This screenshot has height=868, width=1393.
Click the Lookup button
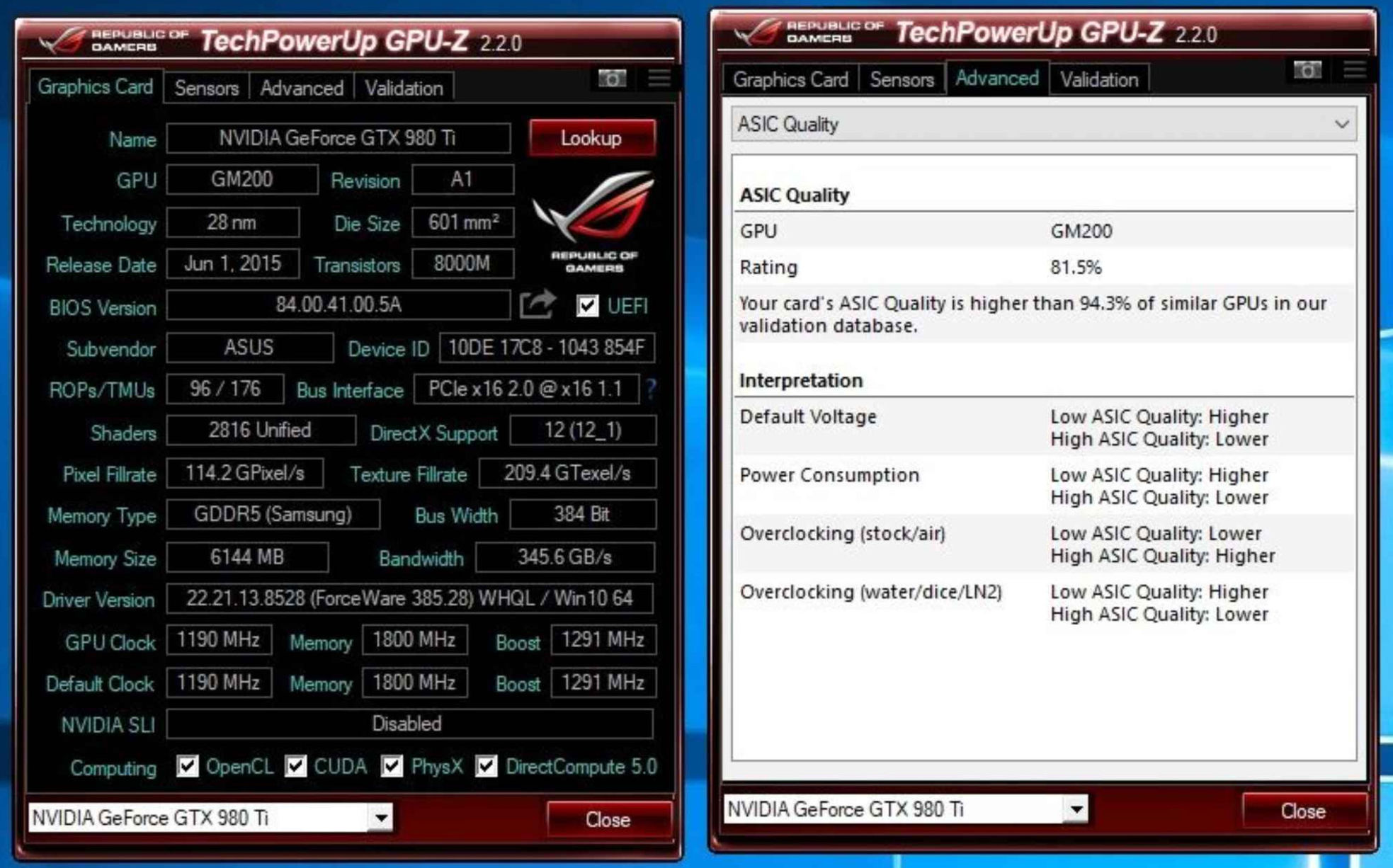point(592,137)
